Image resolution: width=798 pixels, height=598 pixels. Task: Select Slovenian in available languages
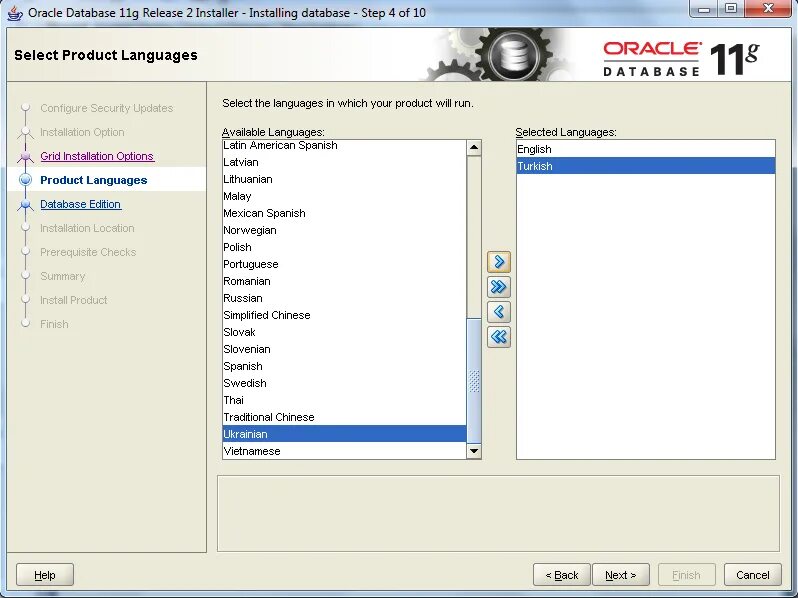pos(345,349)
